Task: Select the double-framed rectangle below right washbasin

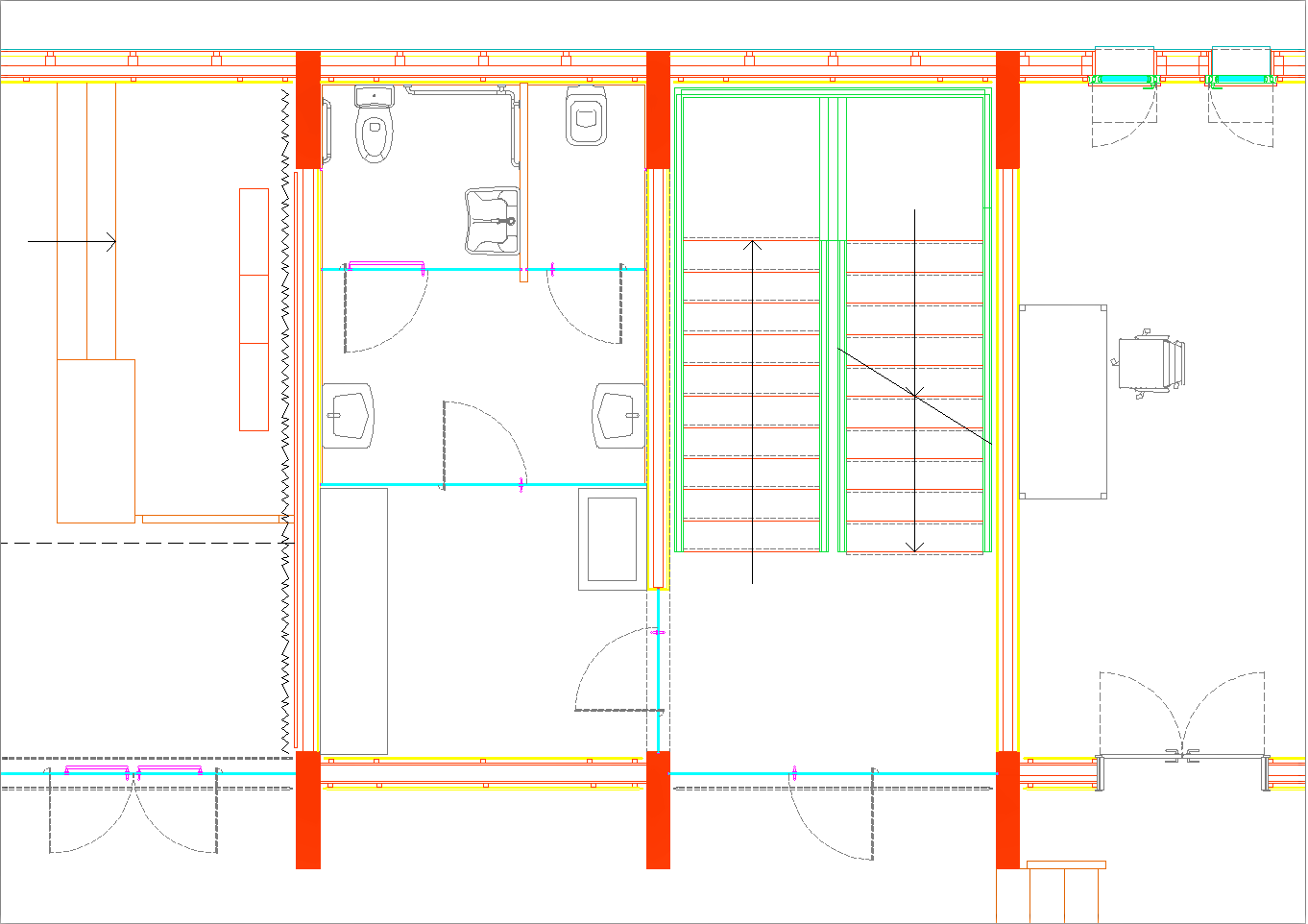Action: (612, 539)
